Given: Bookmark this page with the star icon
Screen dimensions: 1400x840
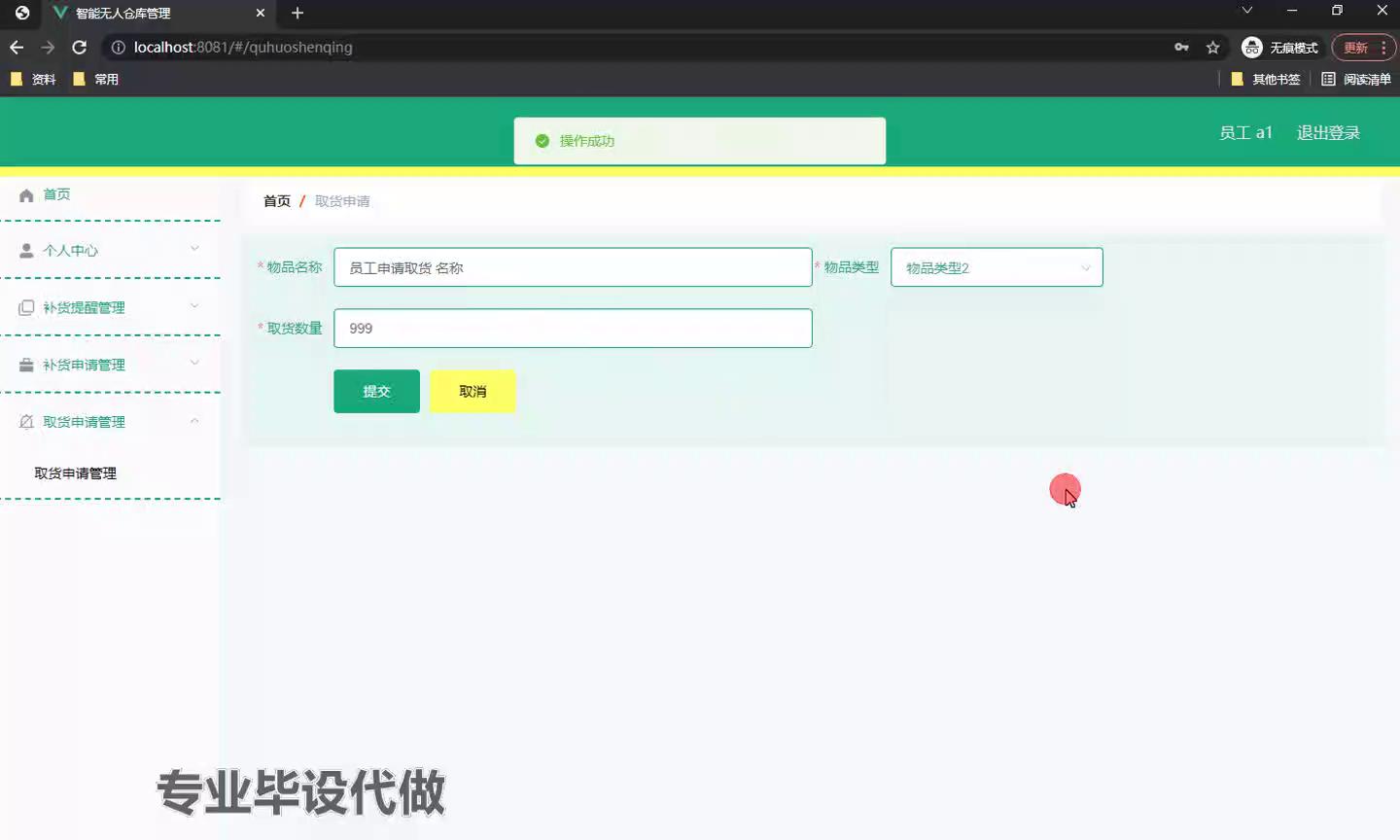Looking at the screenshot, I should pos(1212,47).
